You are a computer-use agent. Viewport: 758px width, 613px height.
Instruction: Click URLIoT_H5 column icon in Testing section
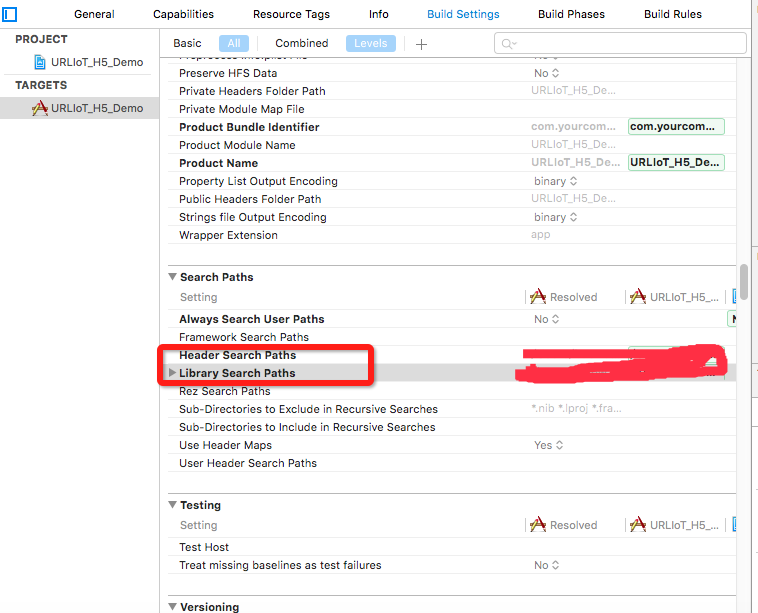coord(638,525)
